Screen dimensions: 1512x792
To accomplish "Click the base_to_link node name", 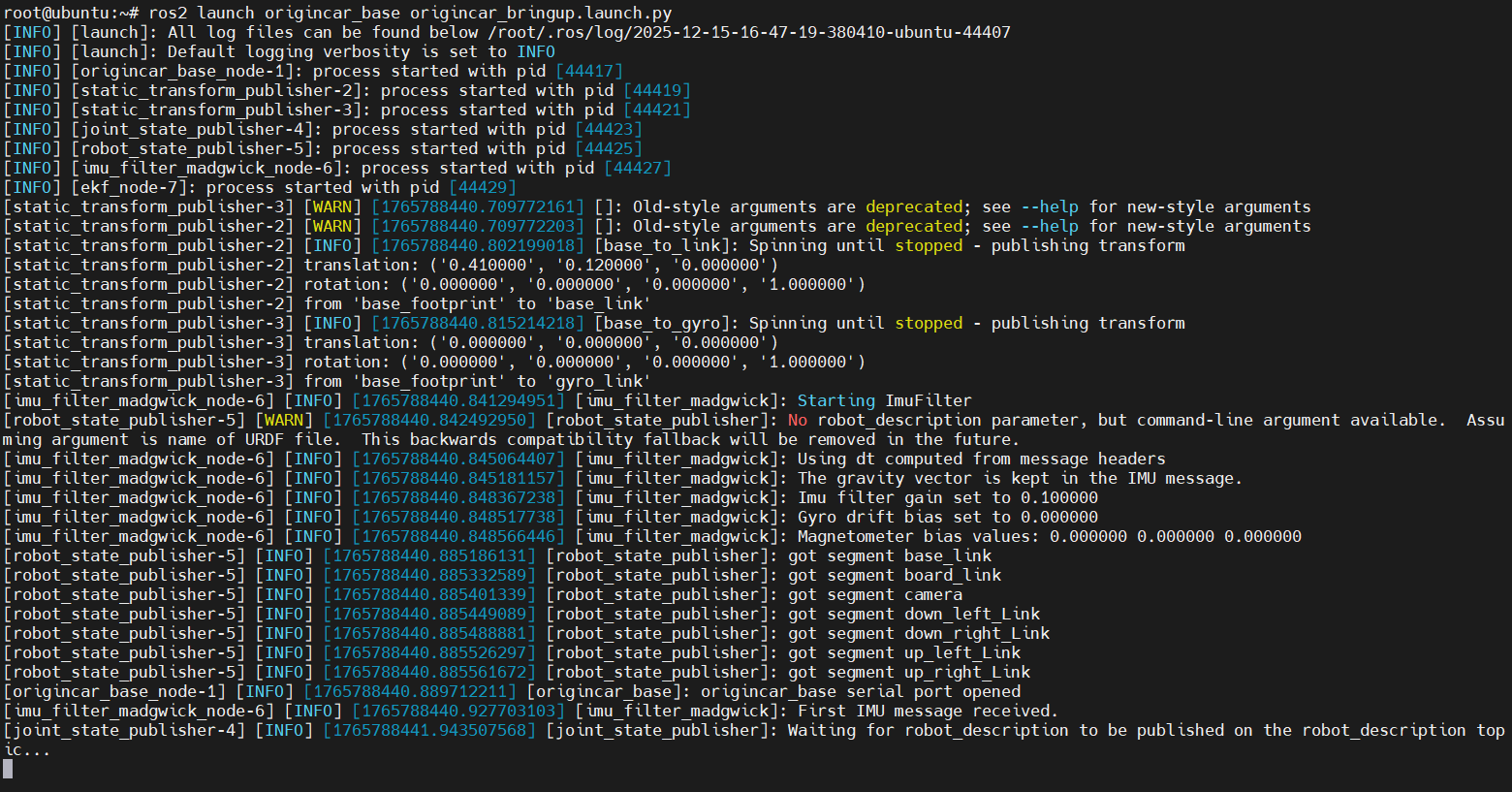I will (666, 245).
